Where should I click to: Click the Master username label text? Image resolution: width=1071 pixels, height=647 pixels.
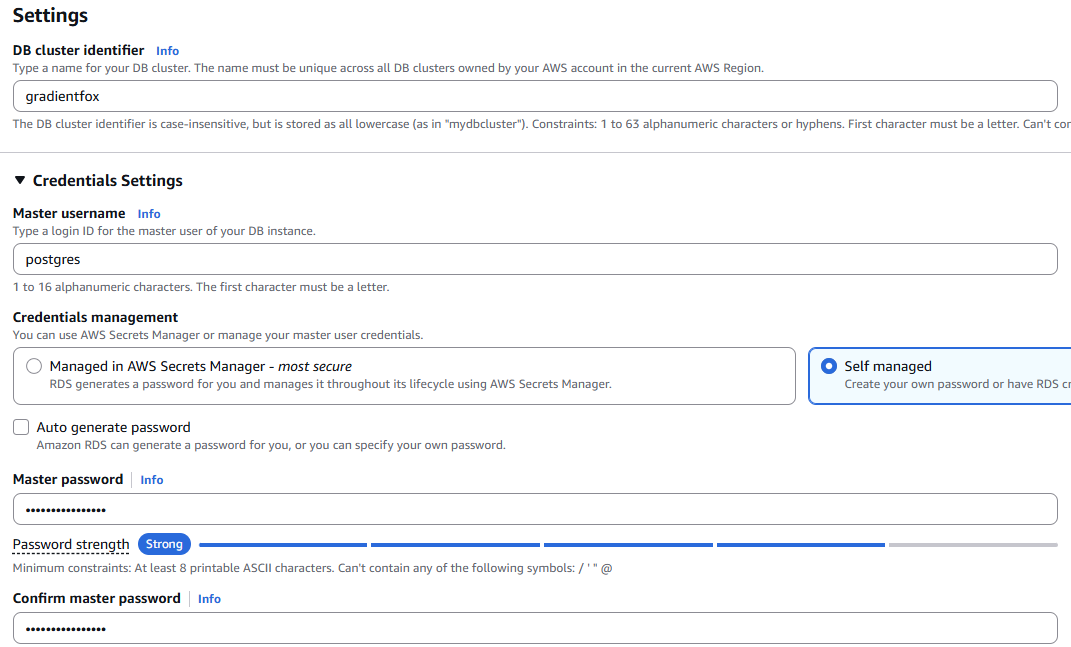[x=69, y=213]
